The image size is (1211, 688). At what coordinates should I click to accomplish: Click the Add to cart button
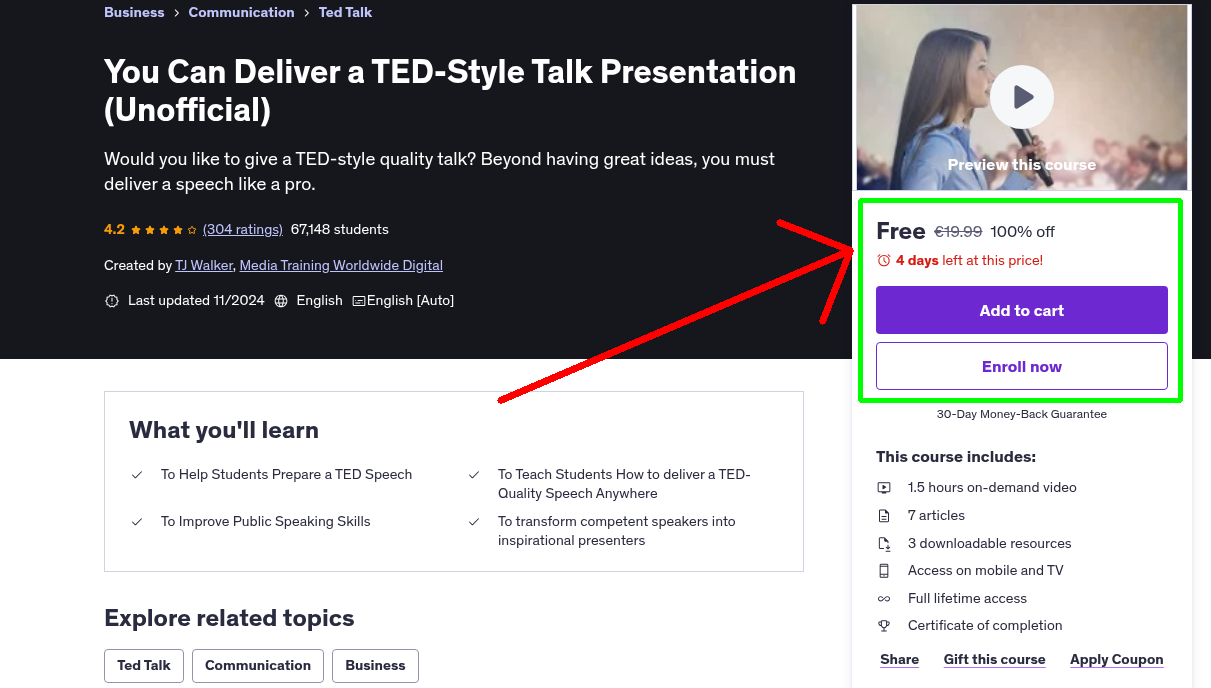1022,310
